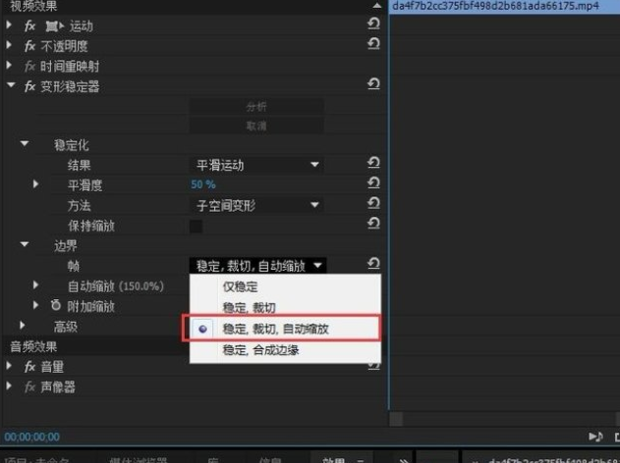Toggle fx icon for 声像器 effect
620x463 pixels.
click(30, 387)
